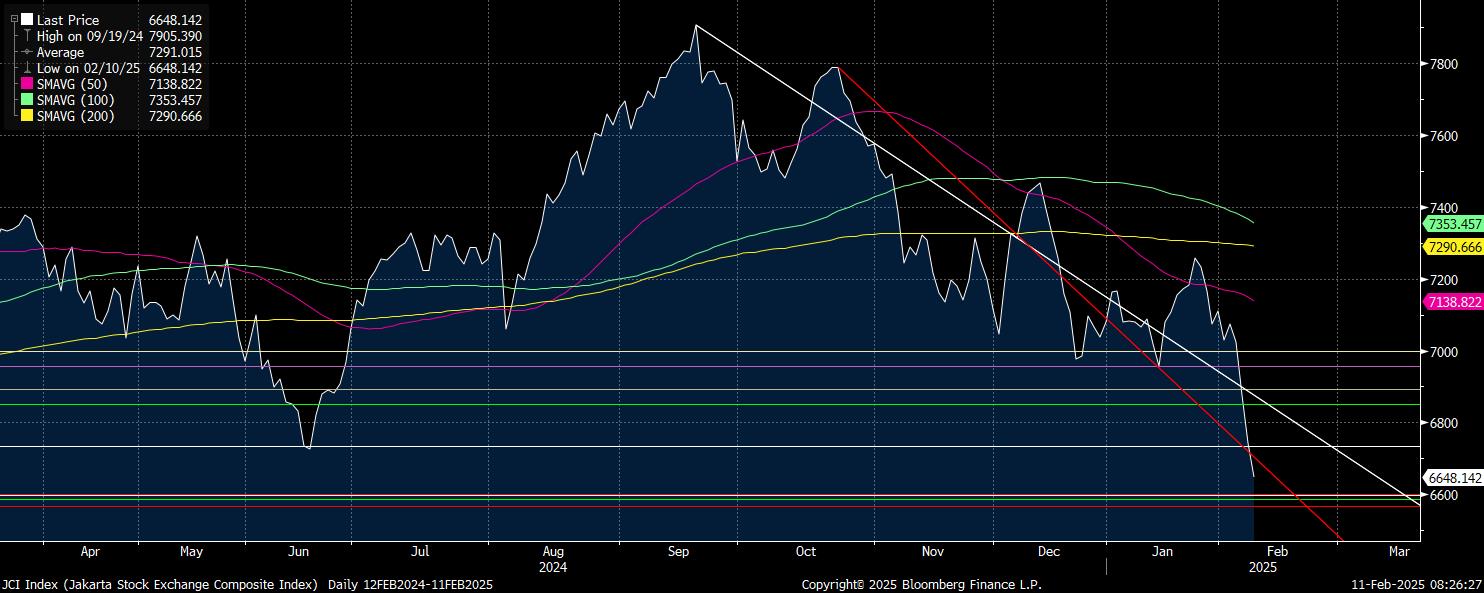Click the green 7353.457 axis price tag
Screen dimensions: 1484x593
coord(1451,223)
